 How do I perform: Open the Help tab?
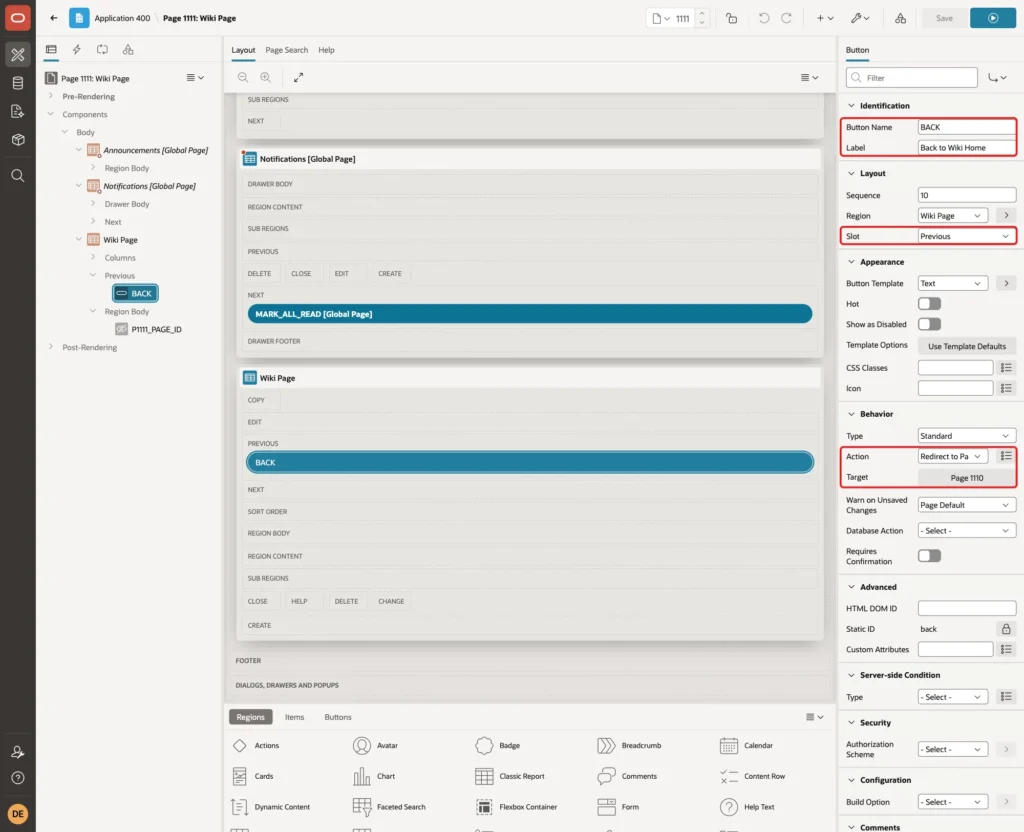[327, 50]
